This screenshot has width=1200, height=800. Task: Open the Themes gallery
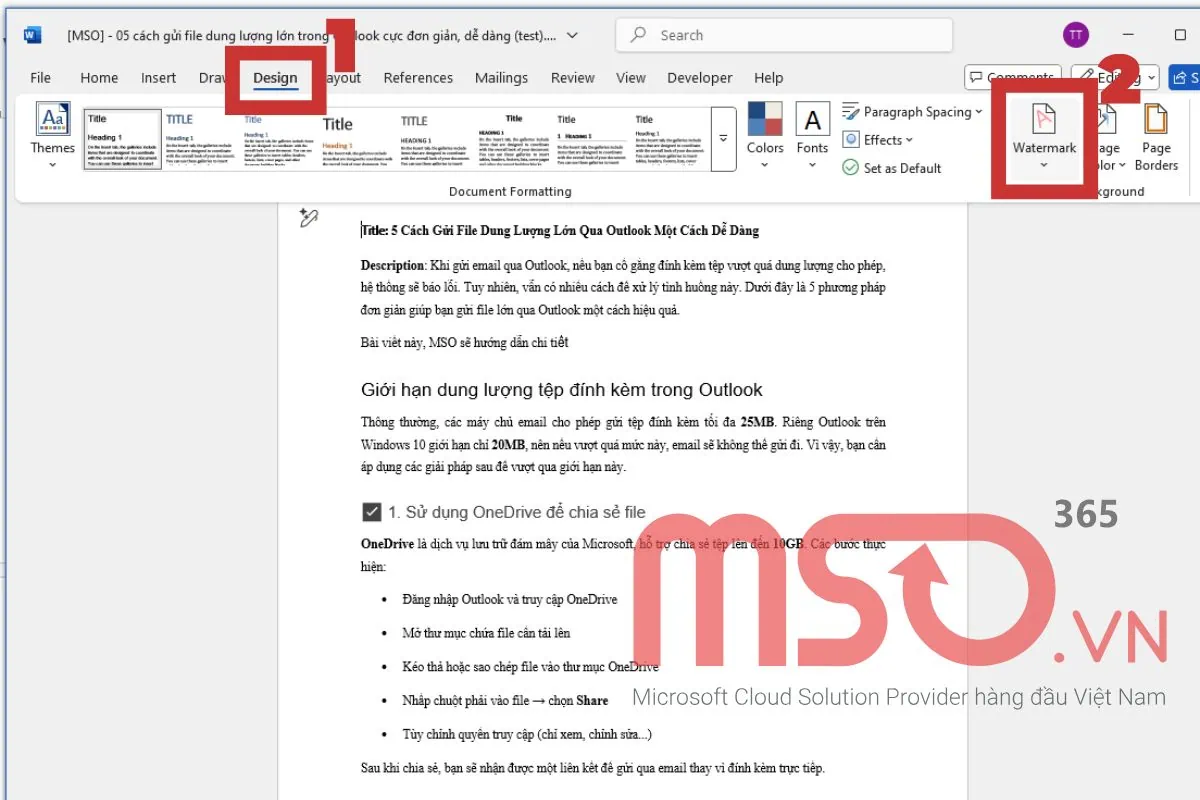[52, 135]
